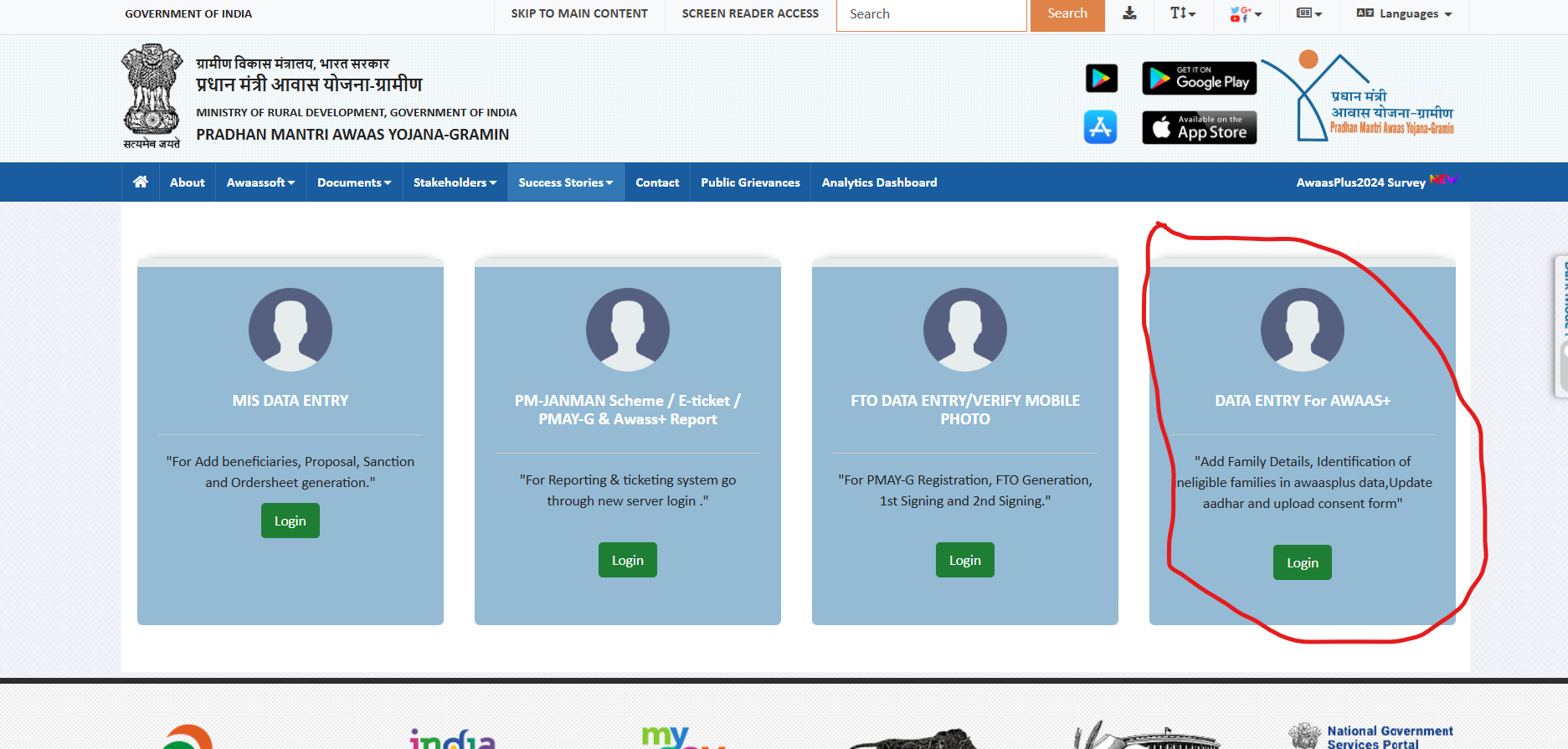Click Login under DATA ENTRY For AWAAS+
This screenshot has width=1568, height=749.
(x=1302, y=562)
